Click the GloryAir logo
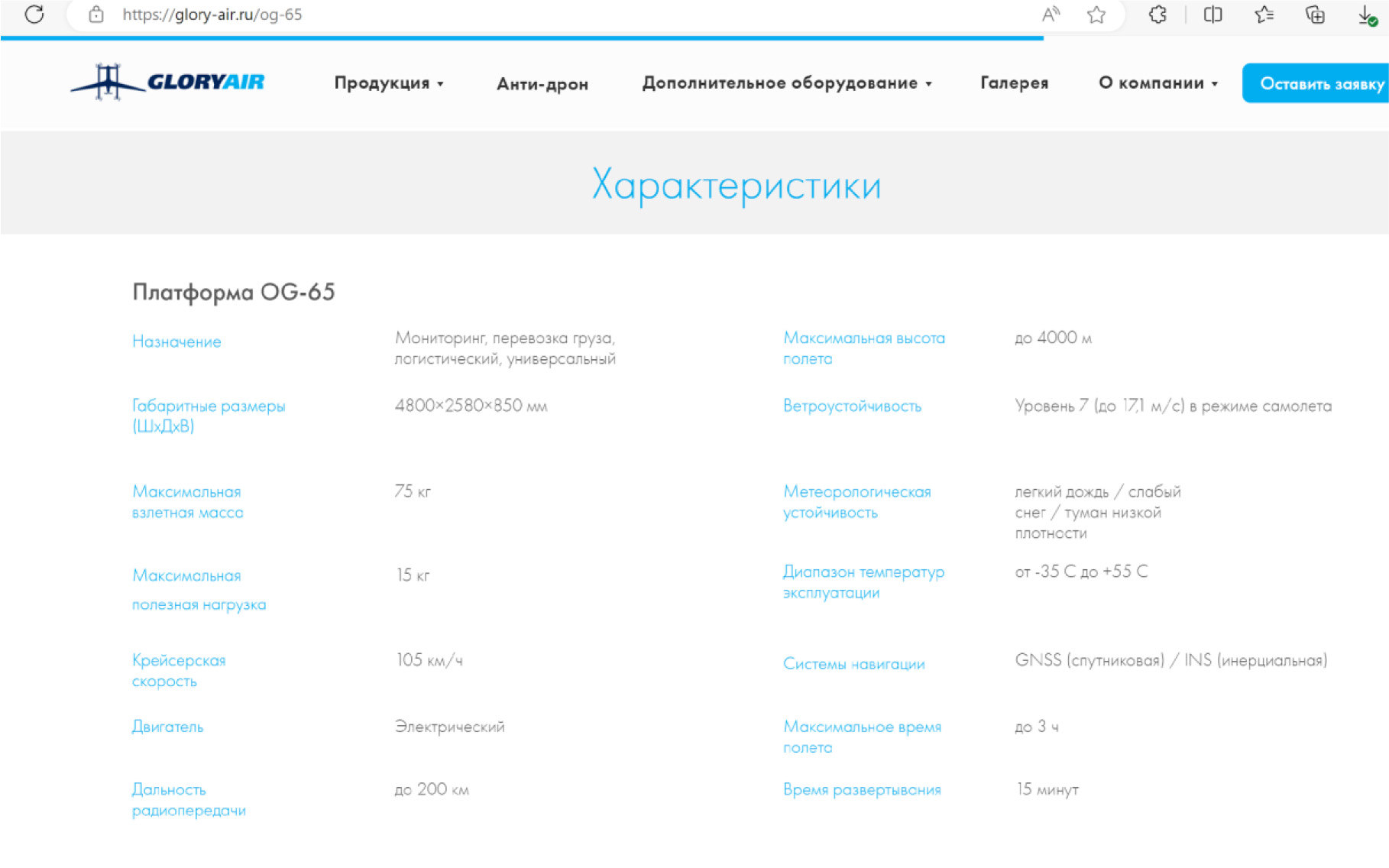The image size is (1389, 868). point(168,82)
